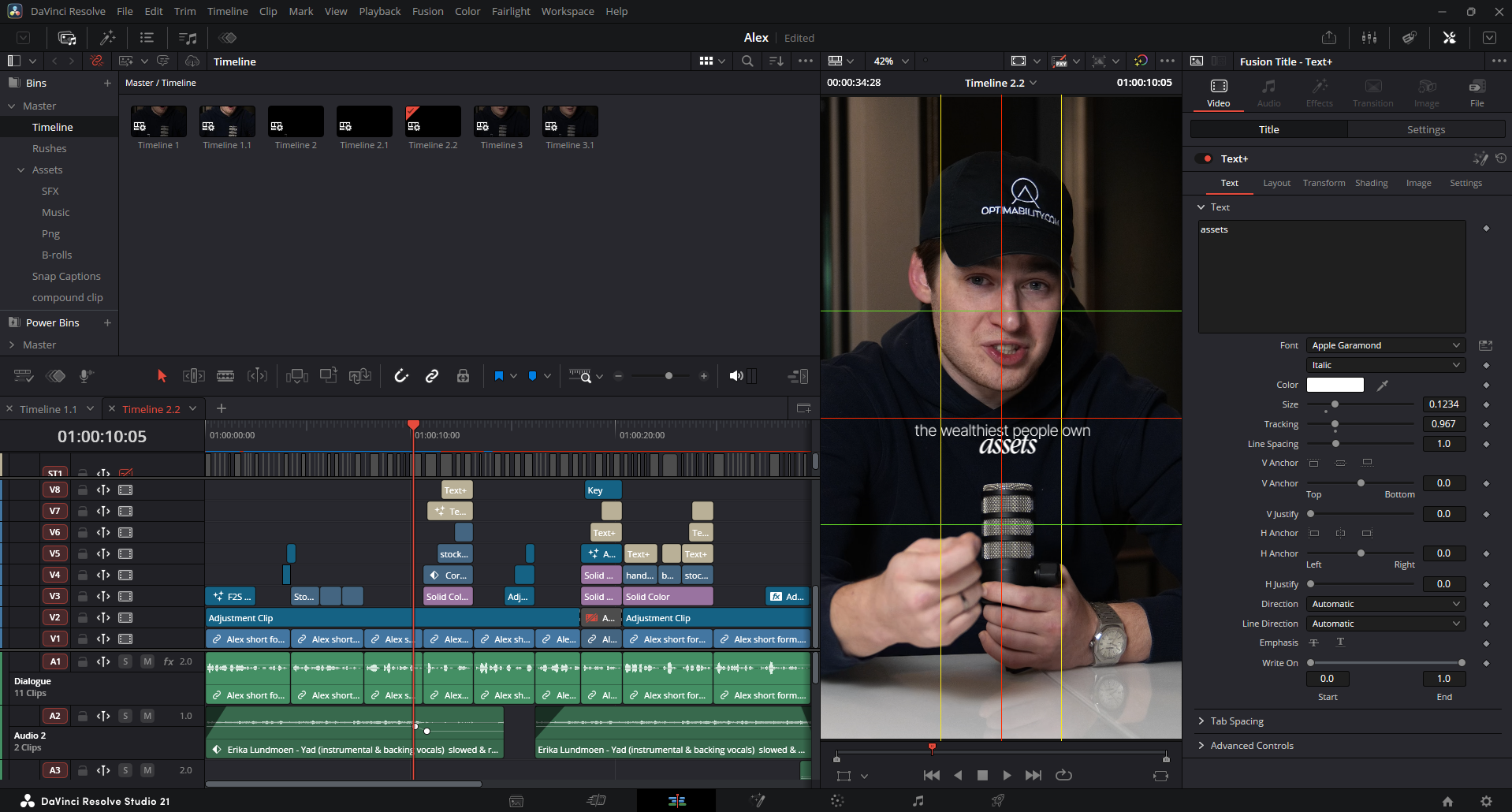1512x812 pixels.
Task: Switch to the Shading tab
Action: pyautogui.click(x=1372, y=183)
